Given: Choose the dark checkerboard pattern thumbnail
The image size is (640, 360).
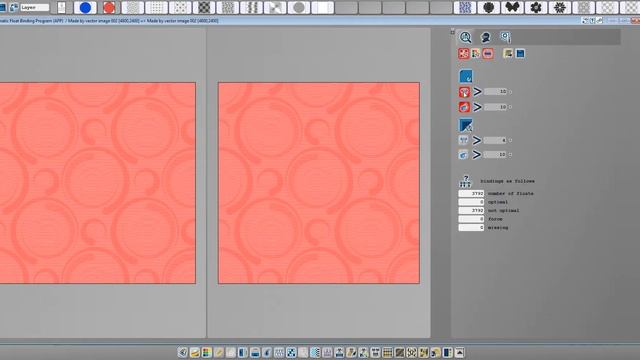Looking at the screenshot, I should (204, 7).
